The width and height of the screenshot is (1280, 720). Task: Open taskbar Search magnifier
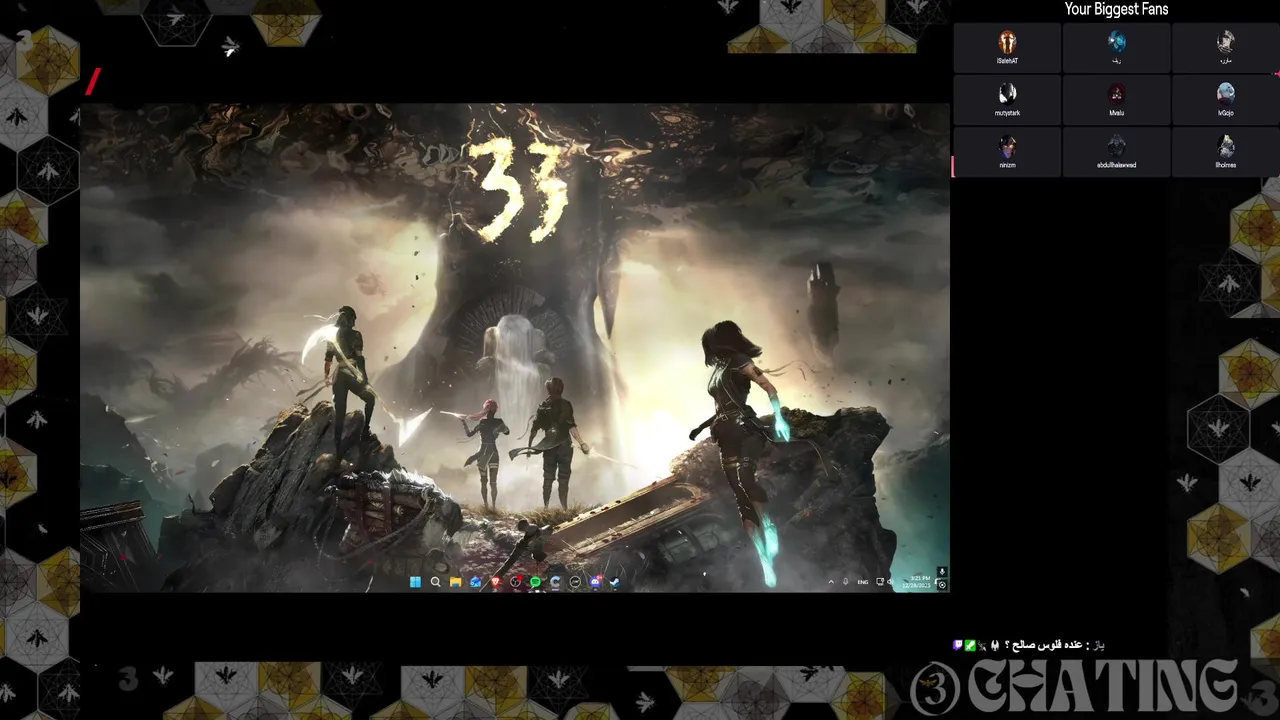click(435, 582)
